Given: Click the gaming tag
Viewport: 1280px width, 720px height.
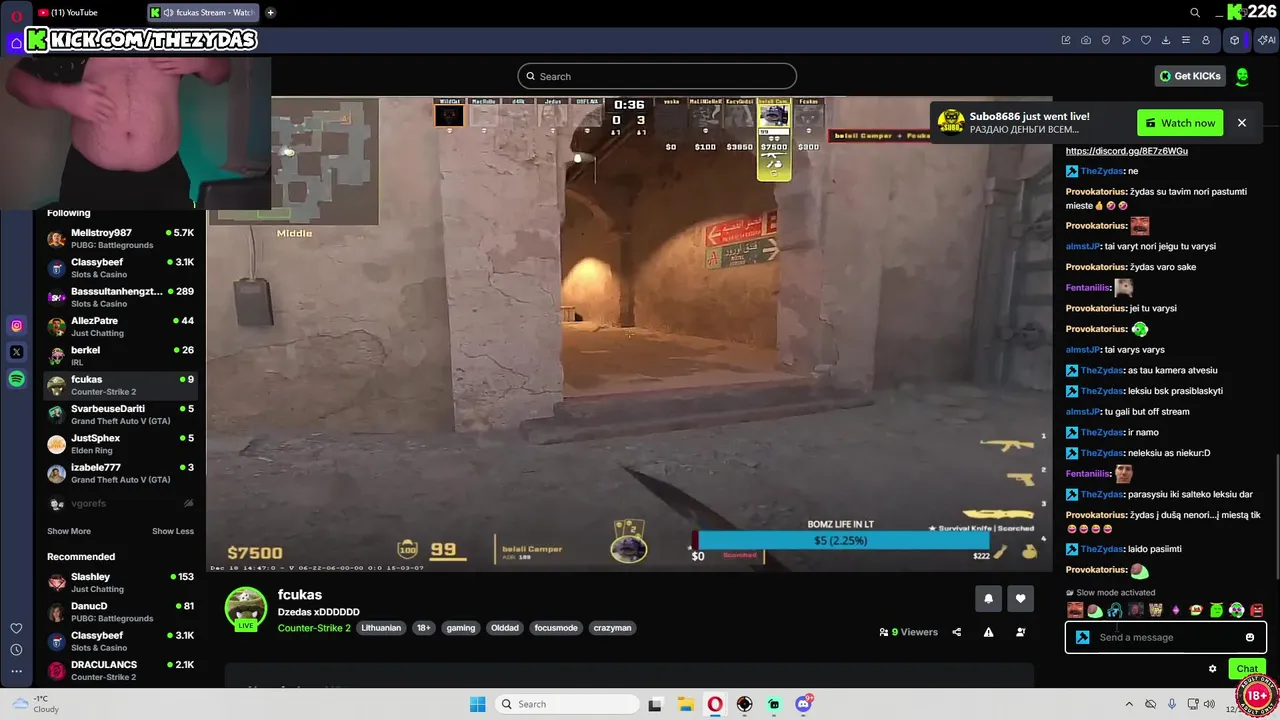Looking at the screenshot, I should coord(461,628).
